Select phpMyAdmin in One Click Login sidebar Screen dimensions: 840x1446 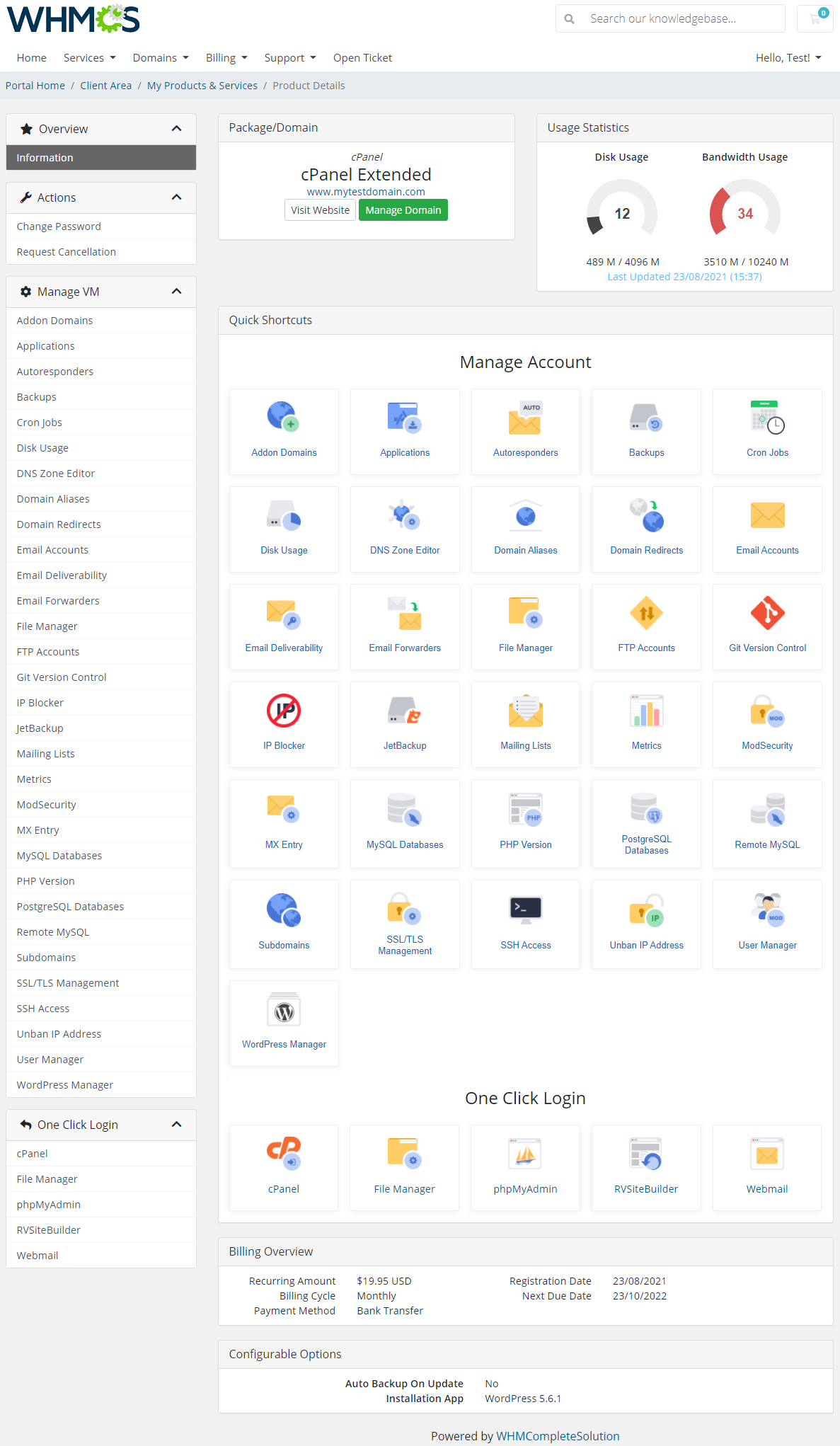coord(101,1205)
